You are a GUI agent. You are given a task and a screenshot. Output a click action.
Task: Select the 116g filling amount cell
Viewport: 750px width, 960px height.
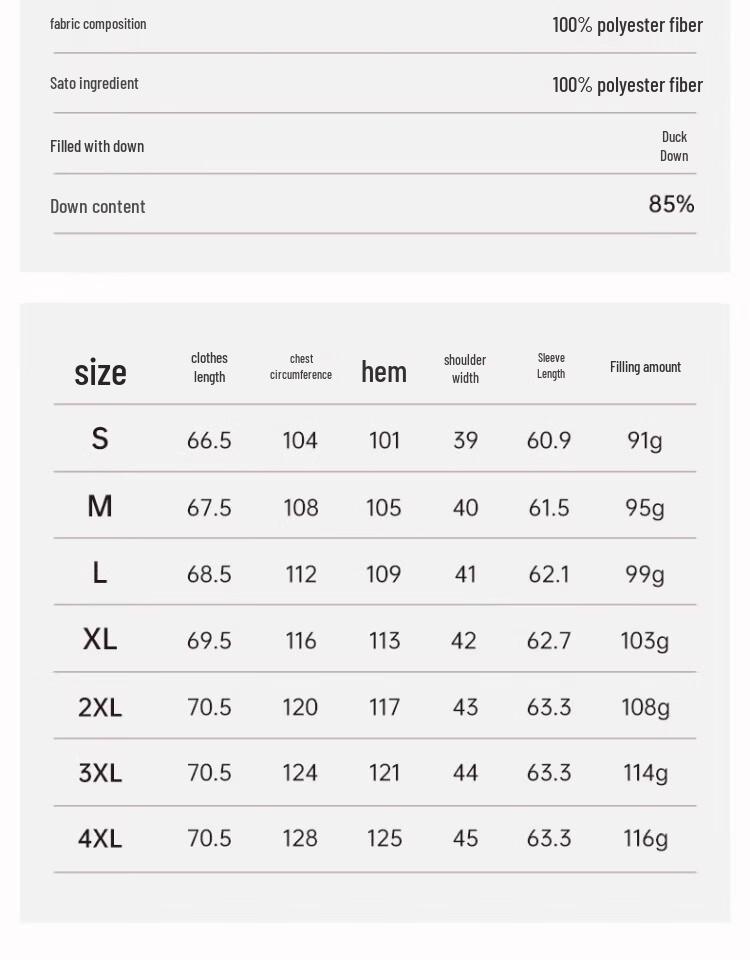click(x=645, y=839)
